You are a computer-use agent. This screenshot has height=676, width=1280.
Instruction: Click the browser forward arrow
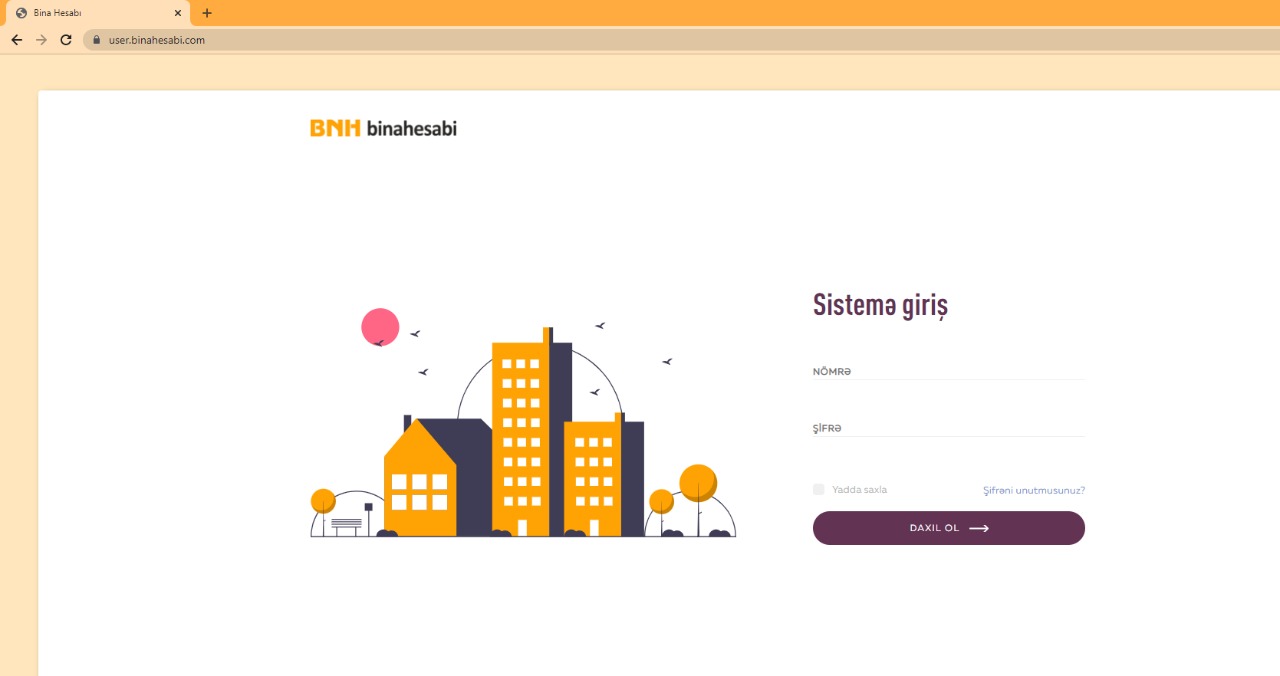[x=41, y=40]
